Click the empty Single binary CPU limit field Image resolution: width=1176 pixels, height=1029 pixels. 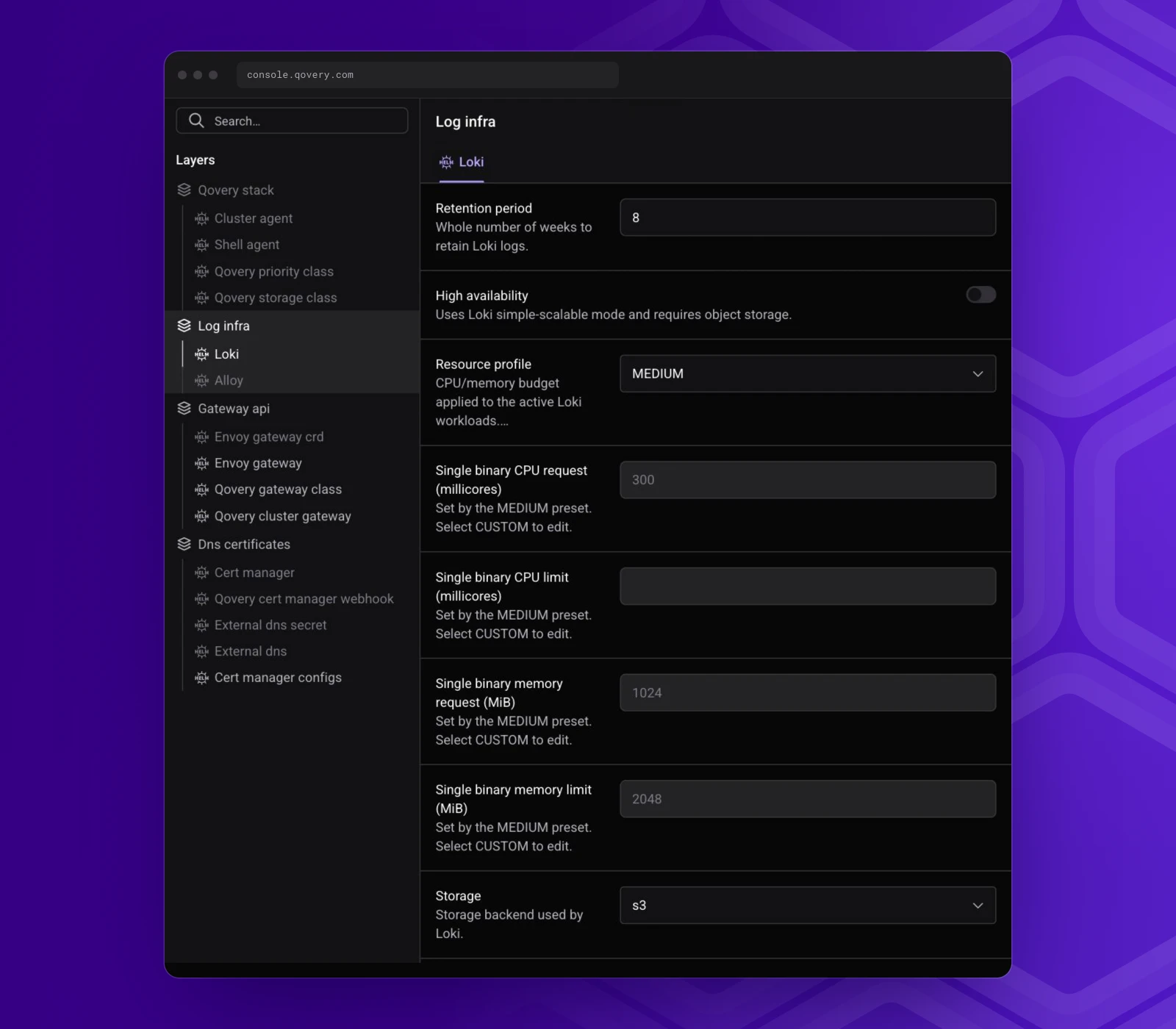[x=808, y=587]
